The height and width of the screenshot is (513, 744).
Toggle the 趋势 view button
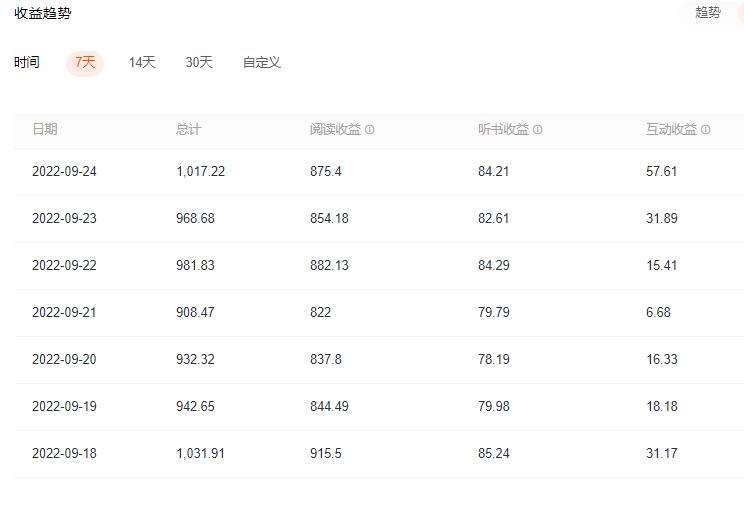pos(708,13)
